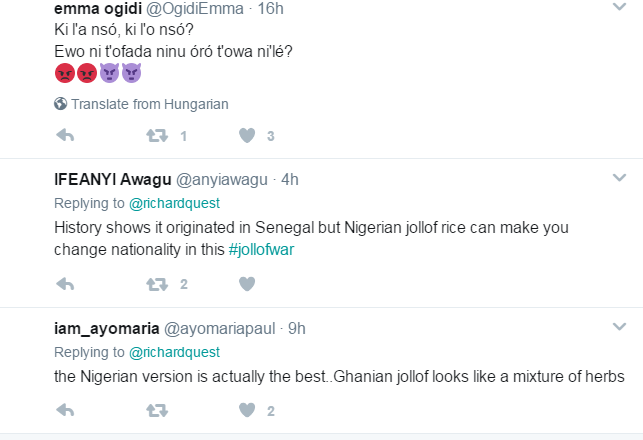
Task: Click Translate from Hungarian link
Action: click(x=150, y=104)
